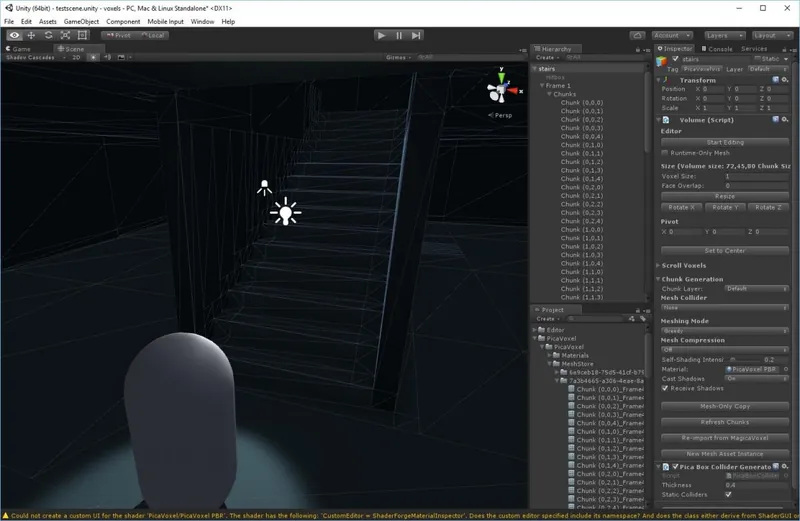The width and height of the screenshot is (800, 521).
Task: Click the Voxel Size input field
Action: [x=757, y=176]
